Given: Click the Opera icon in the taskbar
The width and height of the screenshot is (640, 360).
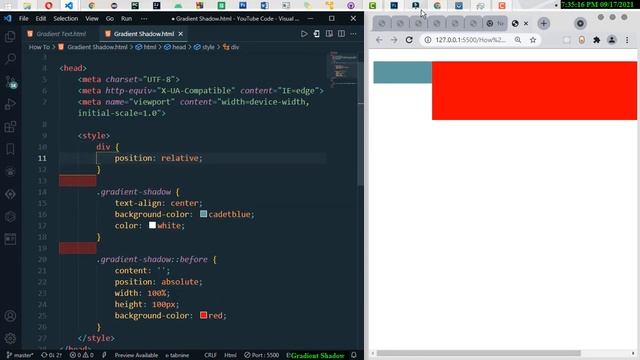Looking at the screenshot, I should click(49, 5).
